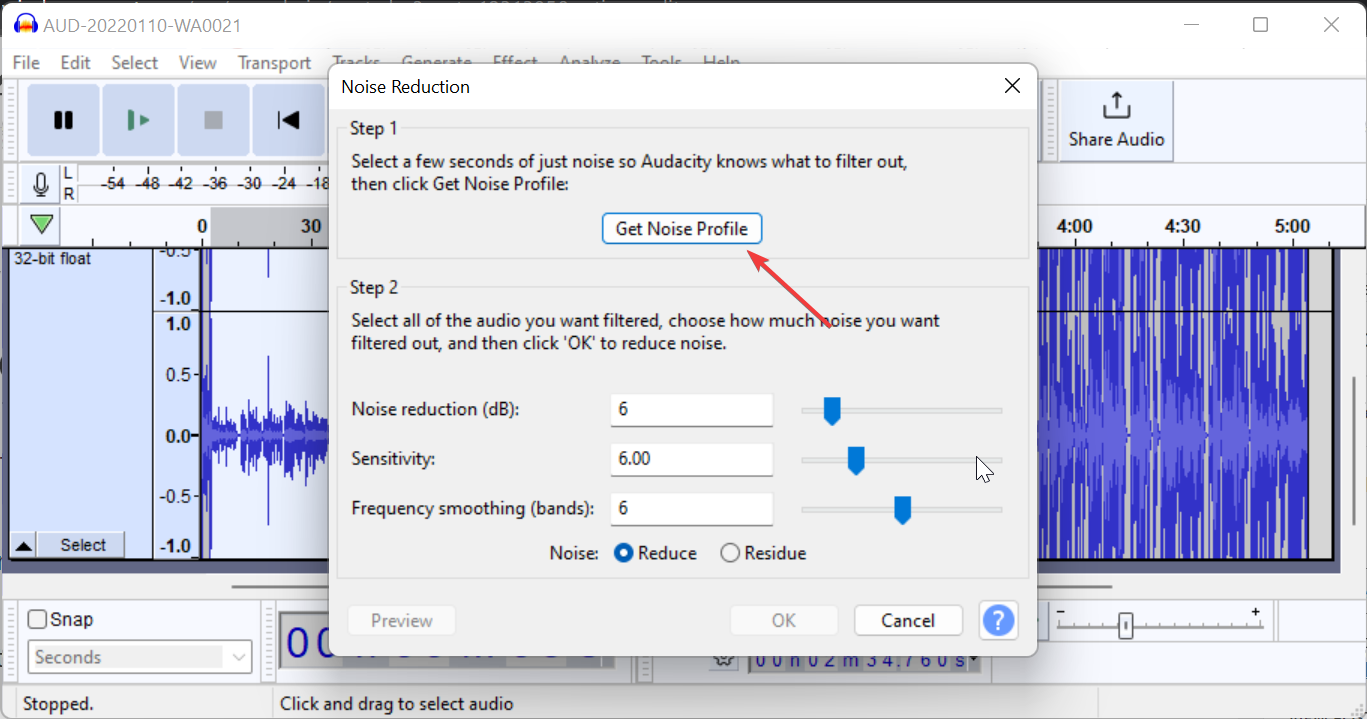Click the 0.5 mark on the track's vertical scale

coord(177,374)
